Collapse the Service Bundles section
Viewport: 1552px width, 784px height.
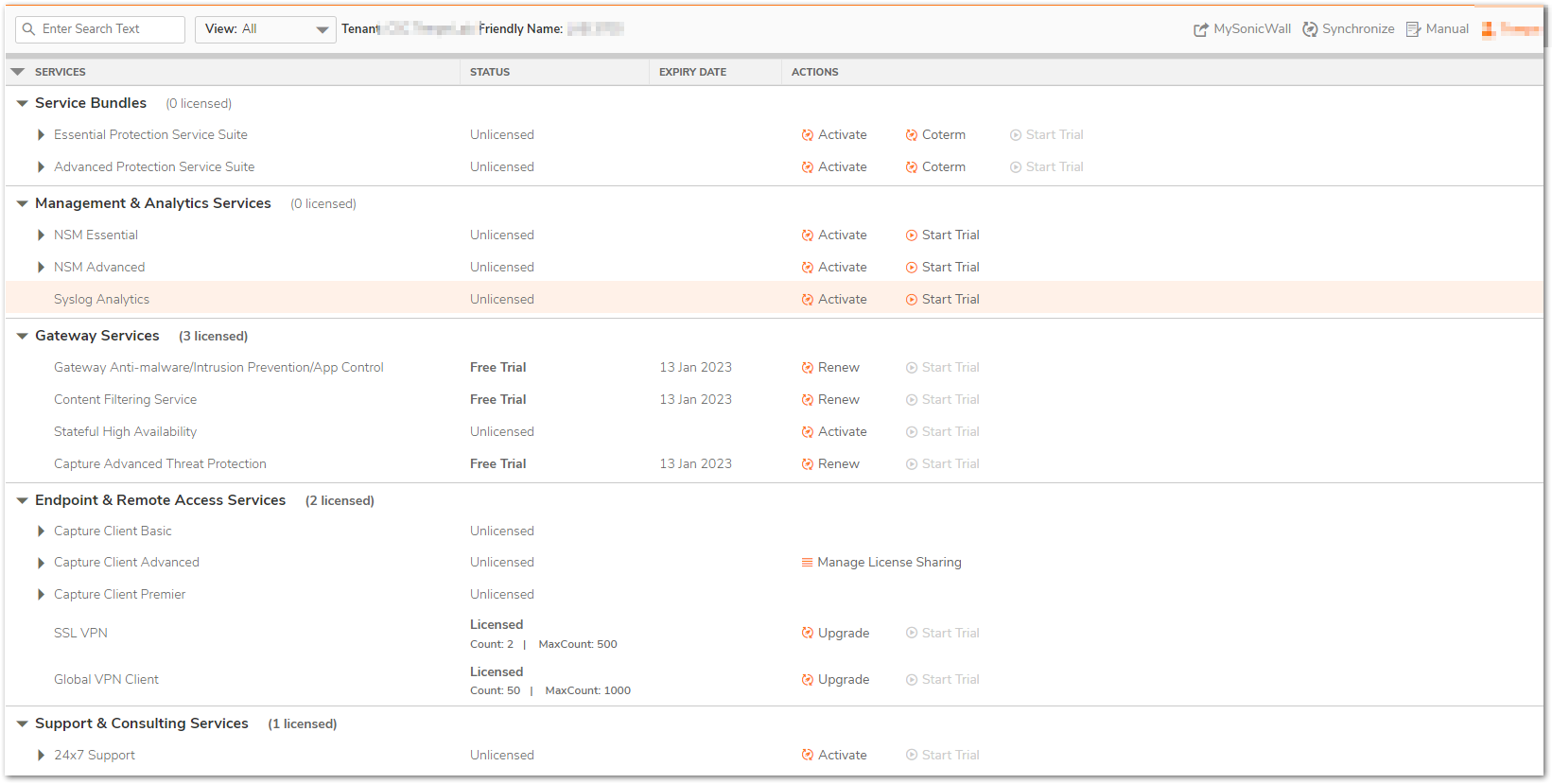pos(22,103)
